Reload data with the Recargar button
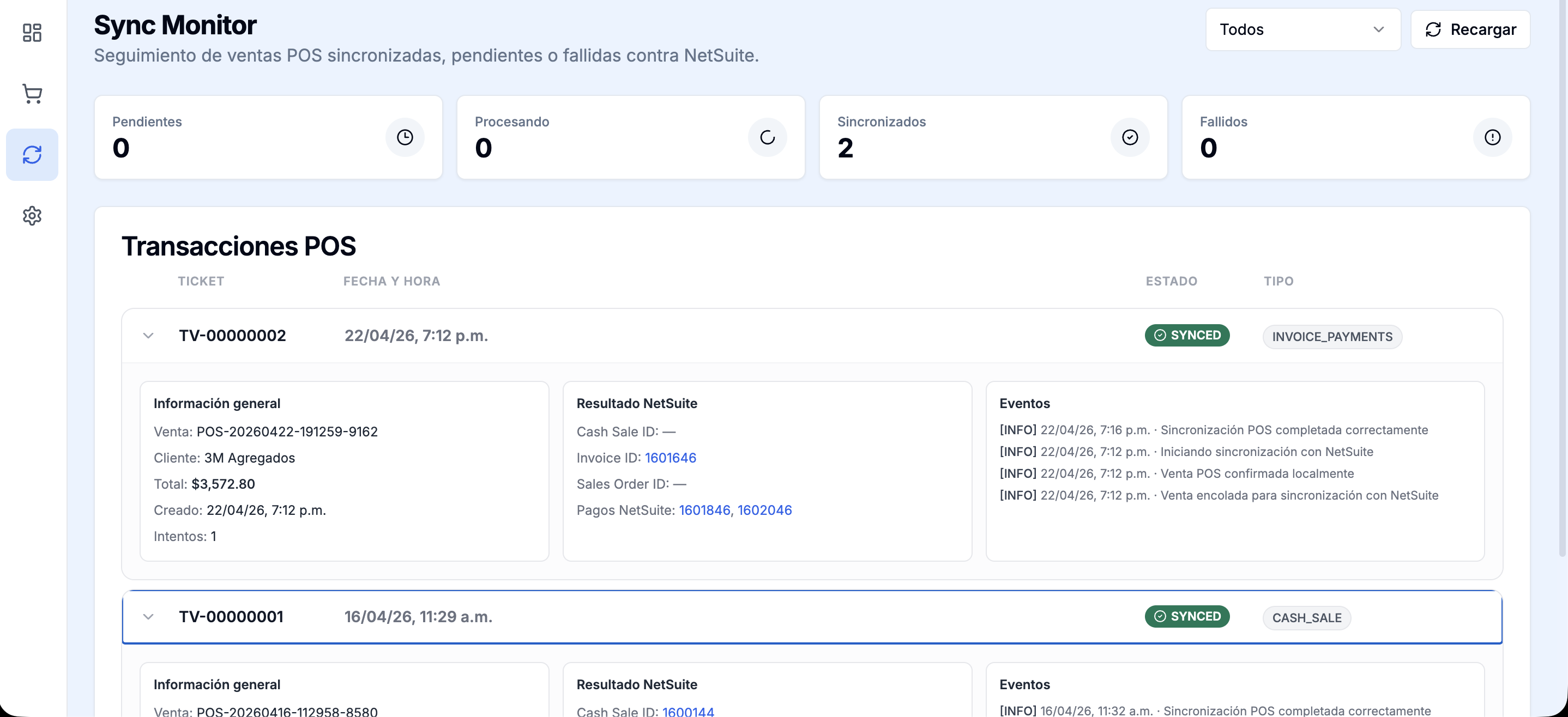Image resolution: width=1568 pixels, height=717 pixels. click(1470, 29)
